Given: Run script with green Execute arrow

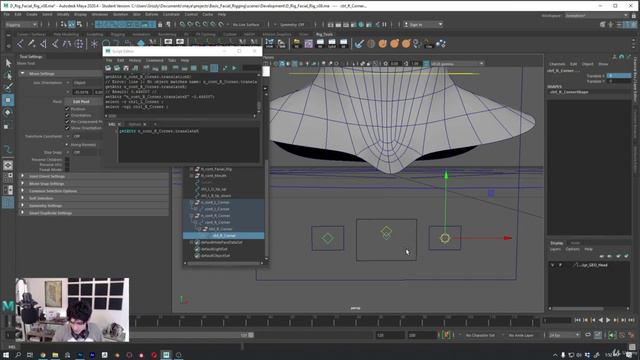Looking at the screenshot, I should (234, 68).
